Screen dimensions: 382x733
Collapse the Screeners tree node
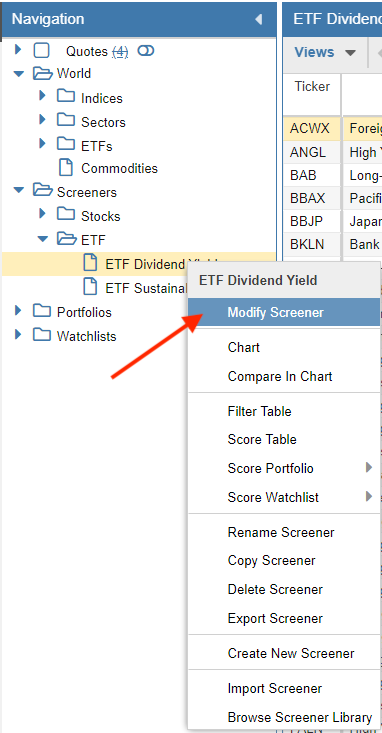pos(19,191)
